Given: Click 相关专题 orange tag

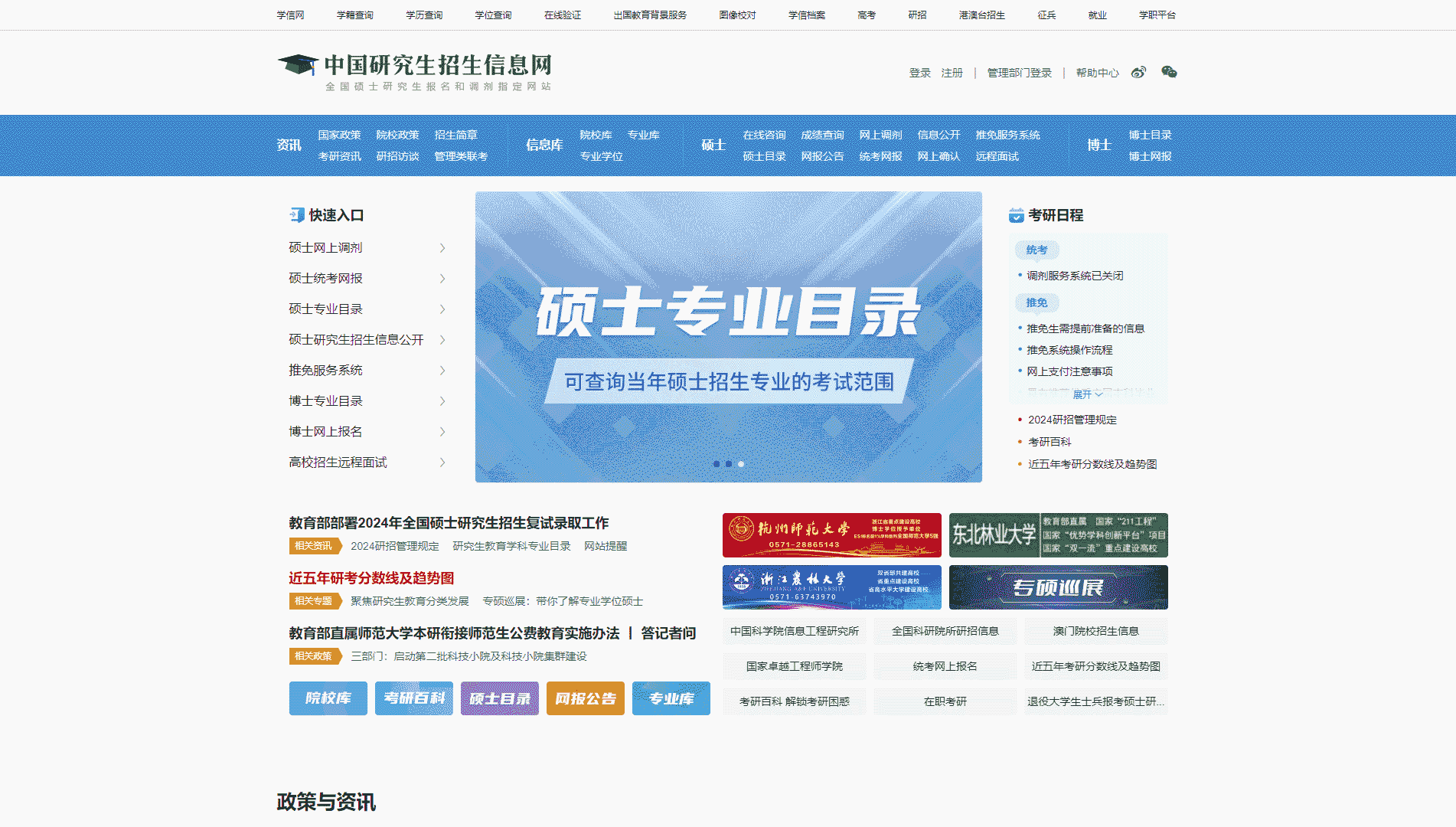Looking at the screenshot, I should [x=315, y=601].
